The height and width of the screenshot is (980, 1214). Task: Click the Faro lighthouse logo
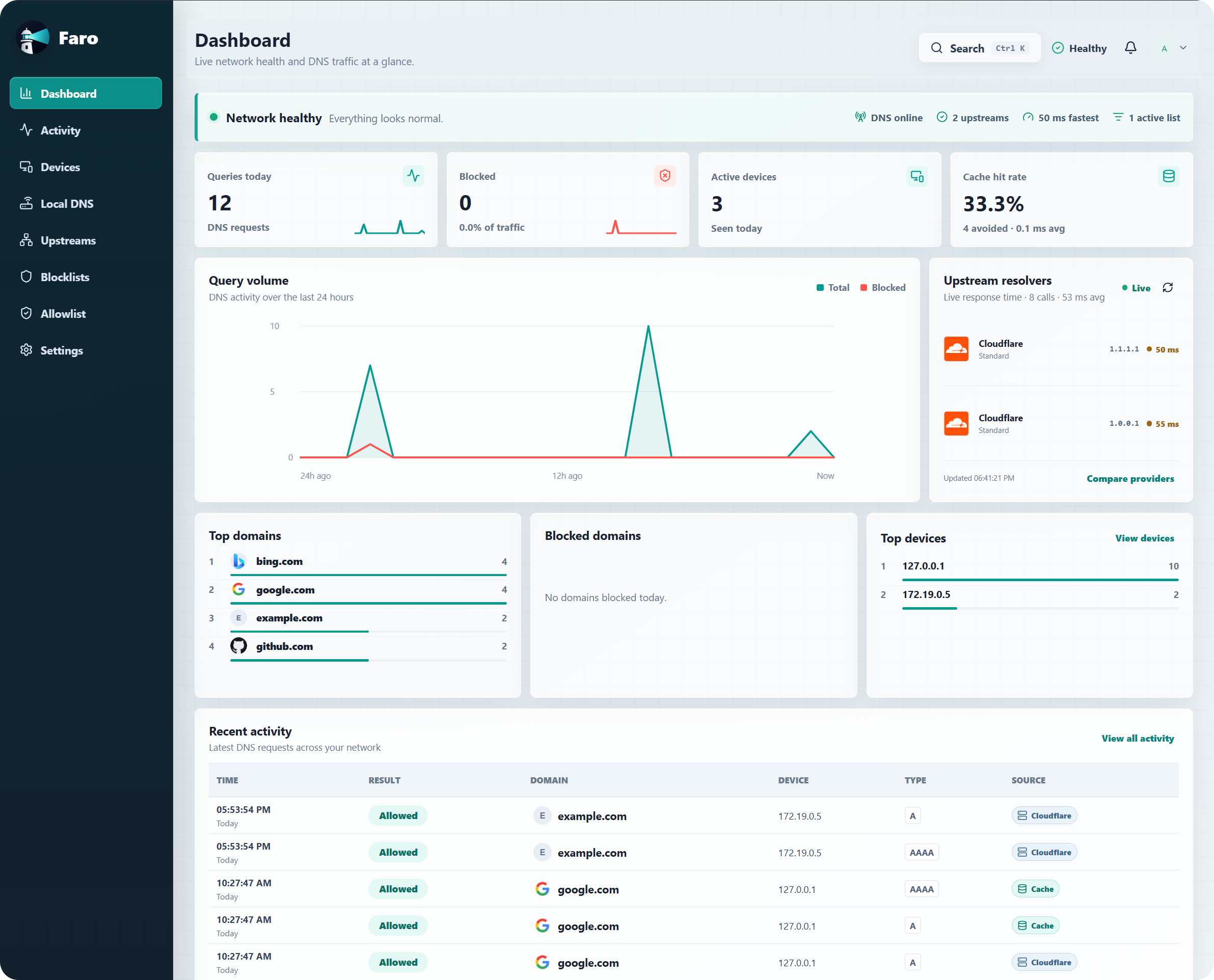[33, 38]
